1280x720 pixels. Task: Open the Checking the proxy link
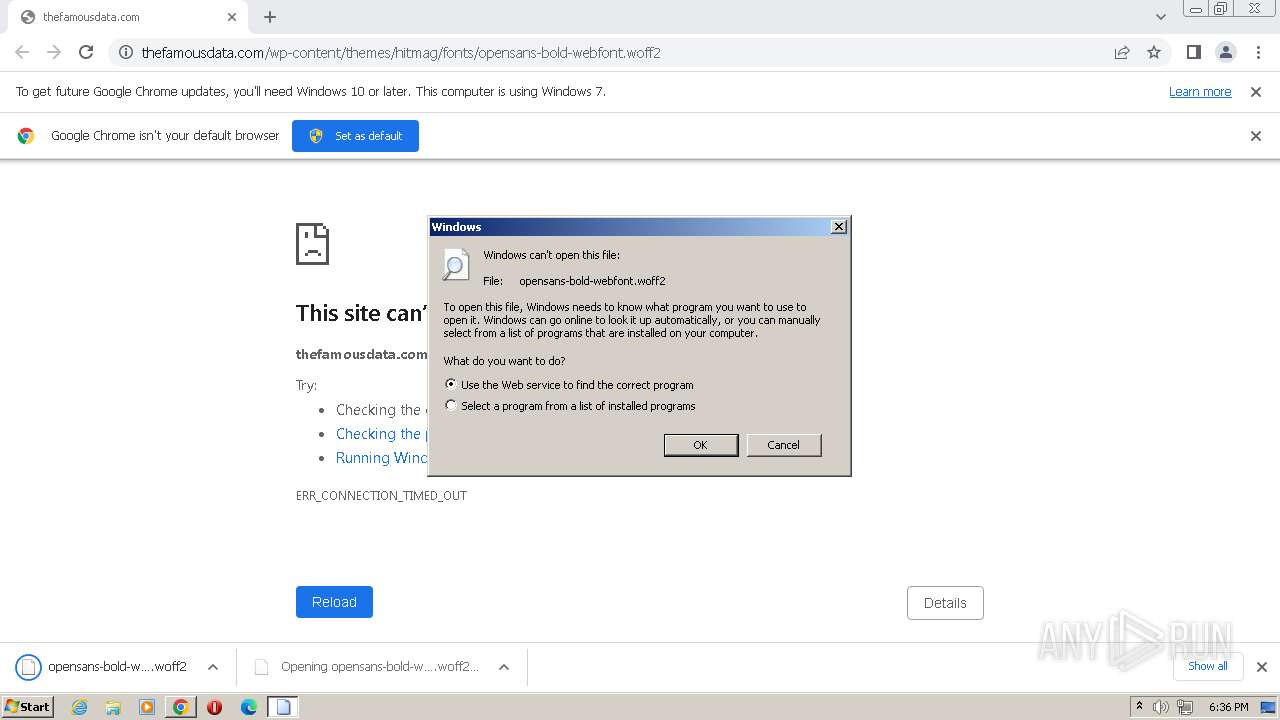coord(381,434)
